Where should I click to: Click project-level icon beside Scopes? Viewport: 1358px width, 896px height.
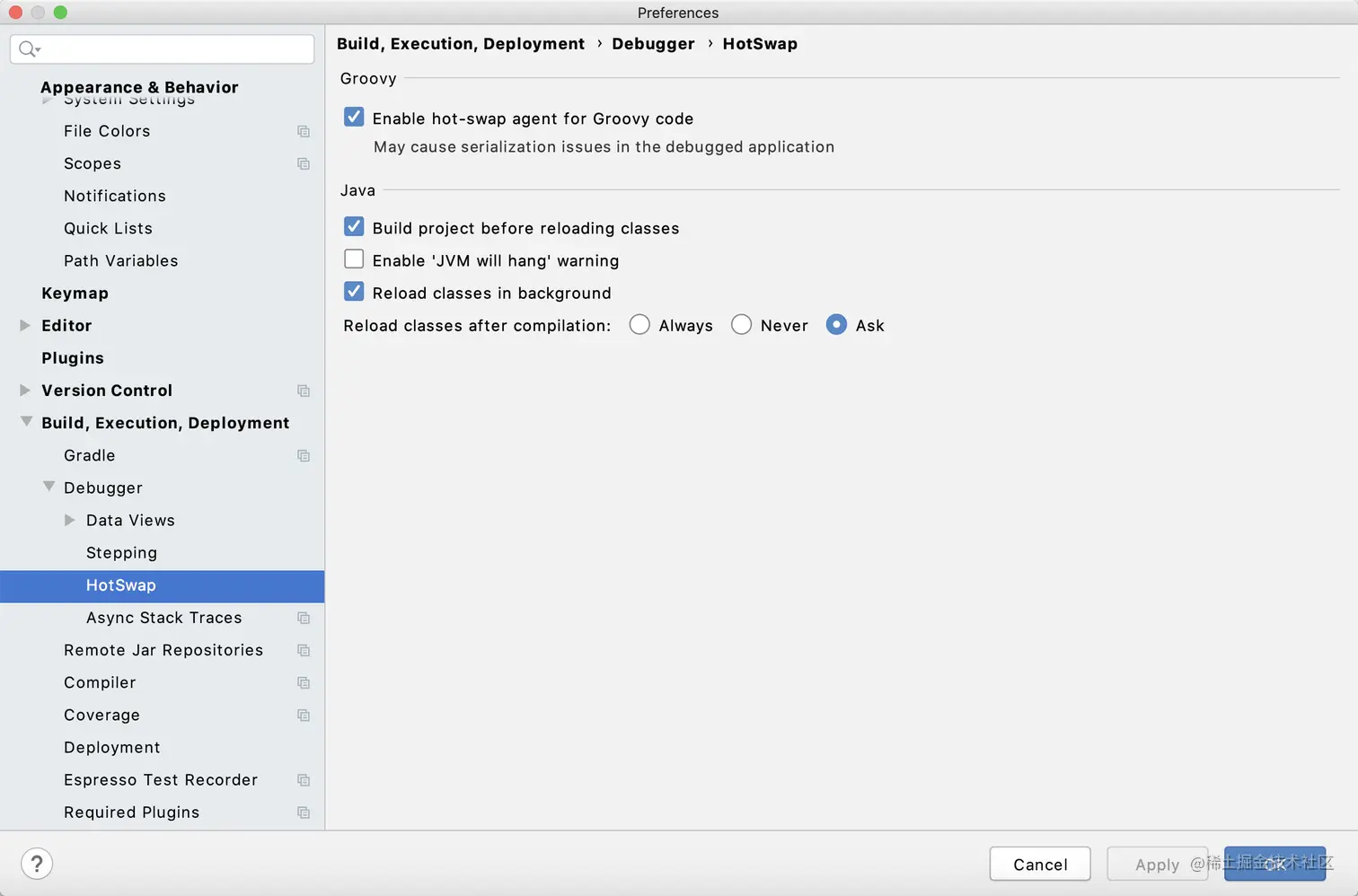tap(304, 163)
